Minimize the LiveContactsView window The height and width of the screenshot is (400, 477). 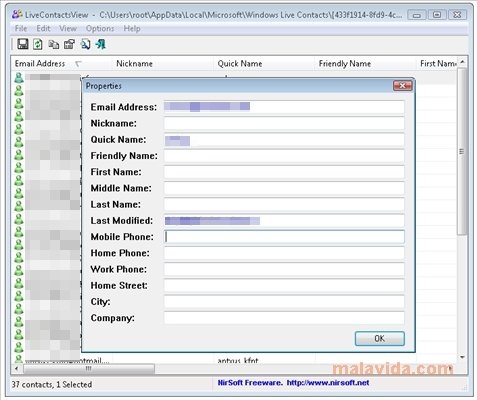point(417,15)
